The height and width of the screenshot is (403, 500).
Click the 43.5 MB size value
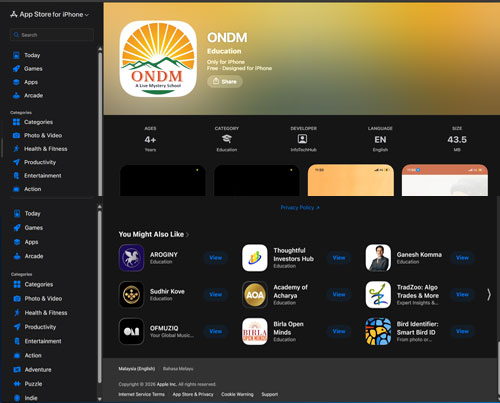457,140
